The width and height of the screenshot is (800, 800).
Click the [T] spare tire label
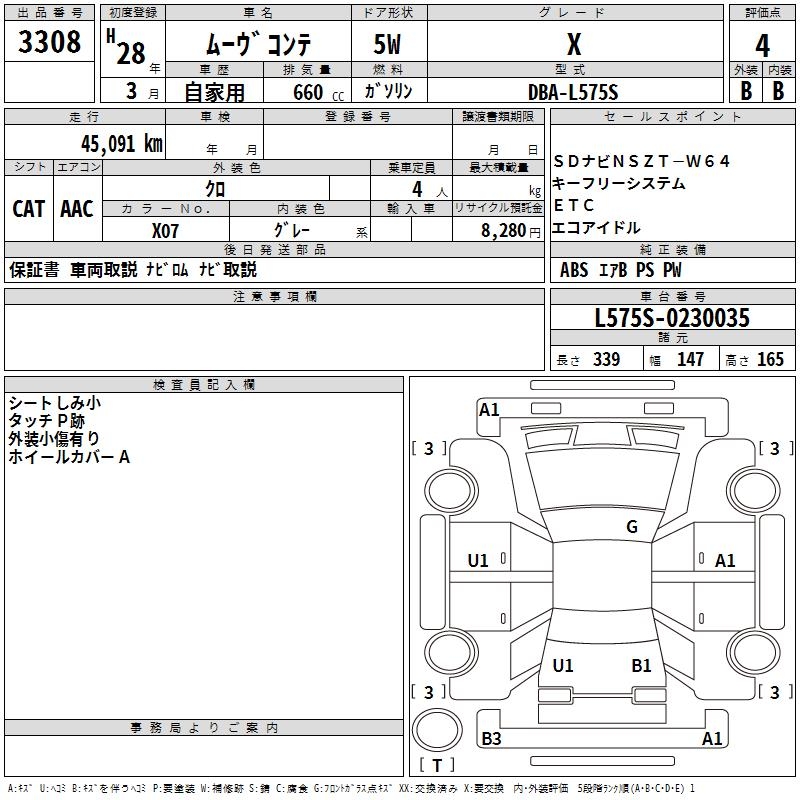437,765
